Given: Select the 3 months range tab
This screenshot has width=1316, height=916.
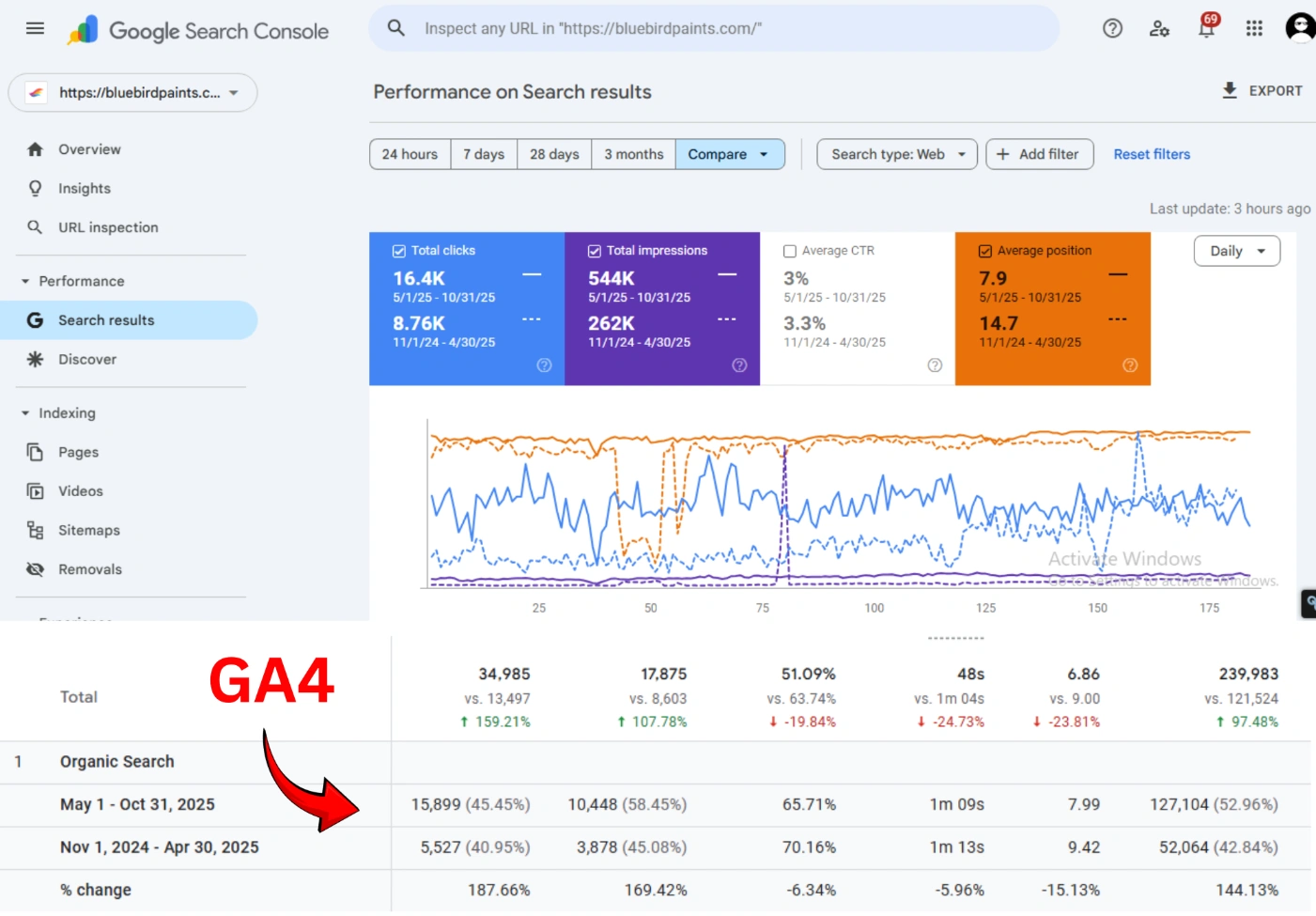Looking at the screenshot, I should click(x=634, y=154).
